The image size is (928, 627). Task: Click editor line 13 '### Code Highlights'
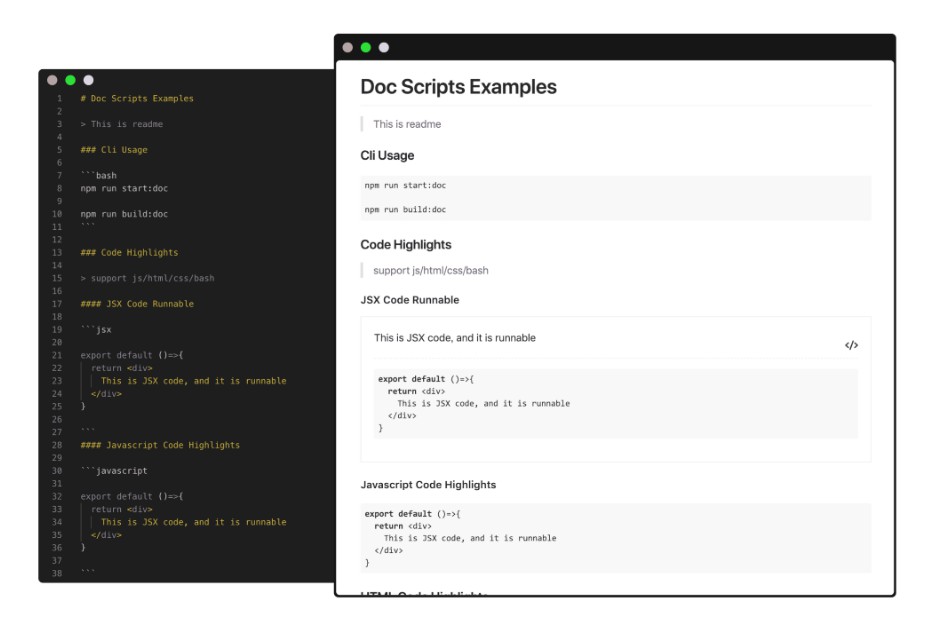click(x=129, y=252)
